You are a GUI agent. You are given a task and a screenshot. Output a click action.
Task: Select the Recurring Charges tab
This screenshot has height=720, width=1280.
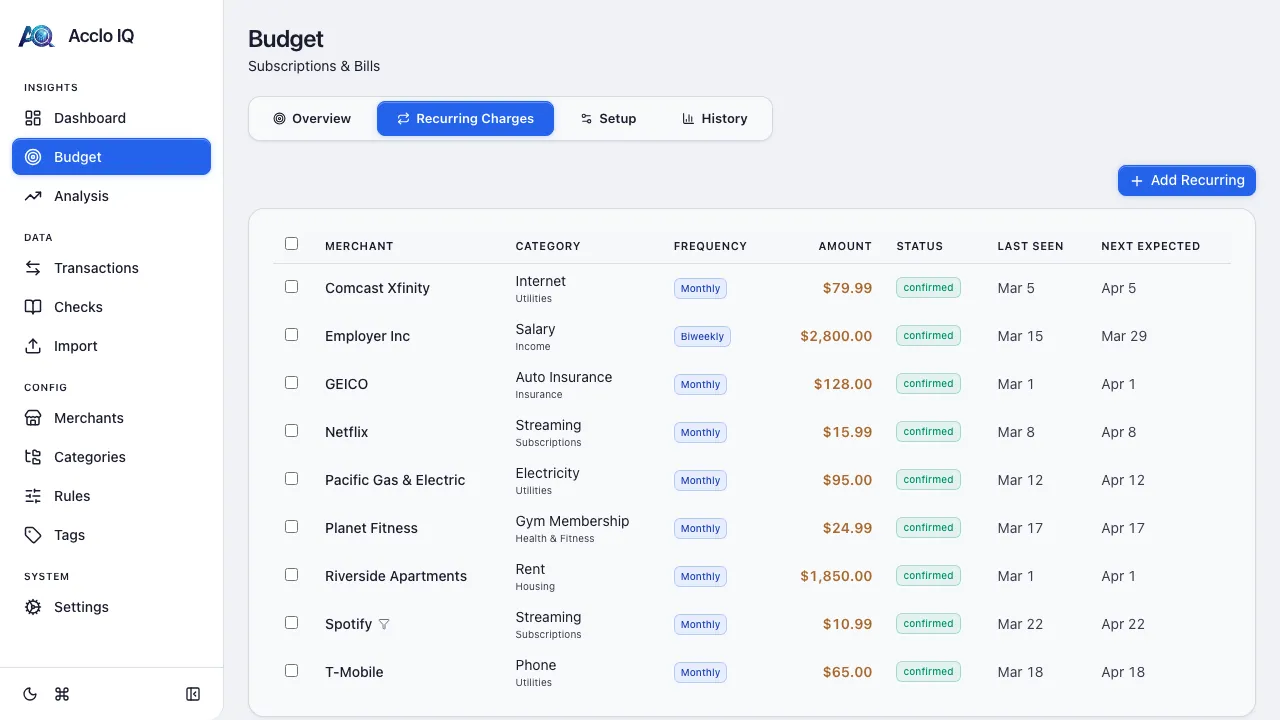click(465, 119)
